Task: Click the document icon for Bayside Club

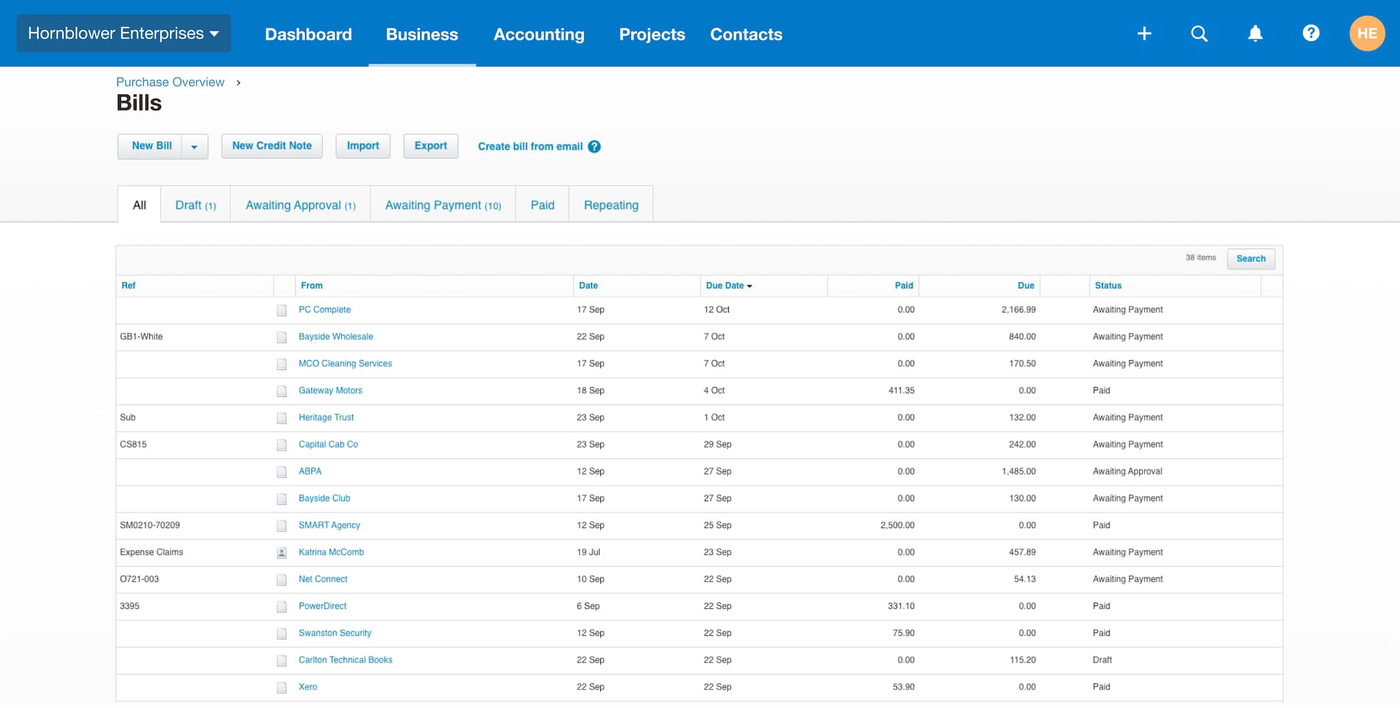Action: pos(282,499)
